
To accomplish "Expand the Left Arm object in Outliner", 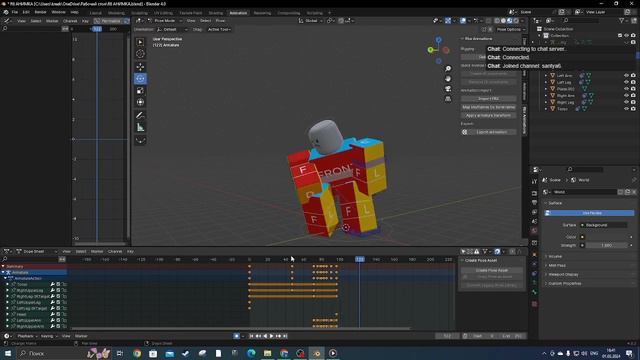I will click(546, 76).
